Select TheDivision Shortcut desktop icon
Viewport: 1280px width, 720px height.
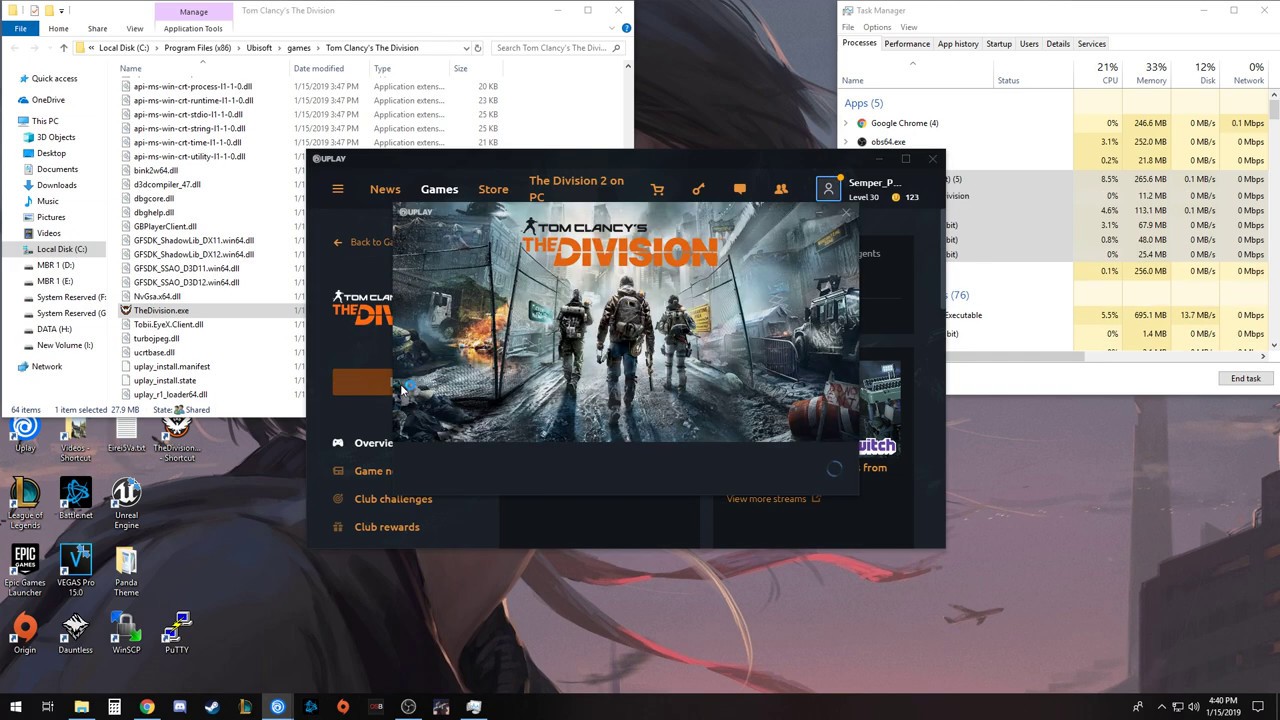[177, 440]
